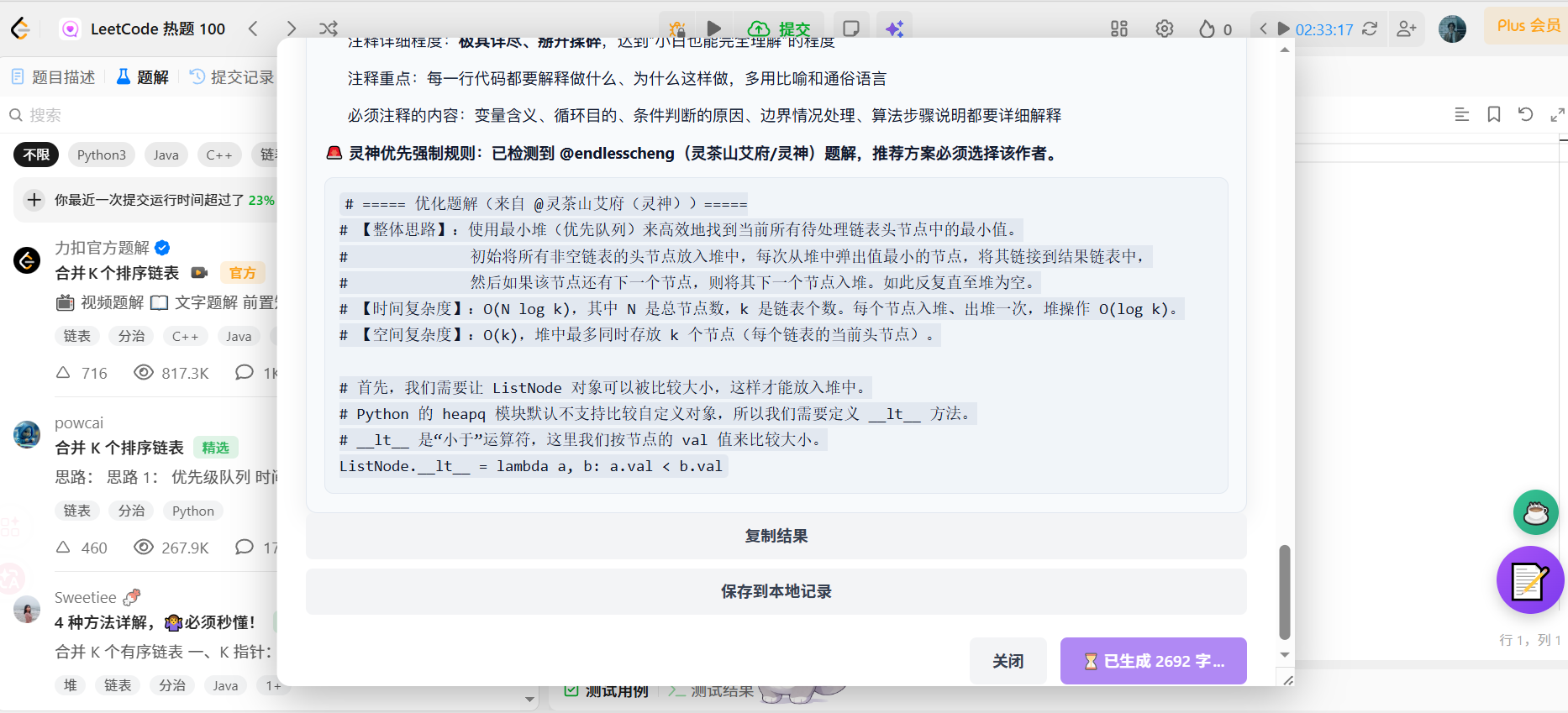Open Sweetiee's 4 种方法详解 solution
This screenshot has width=1568, height=713.
[x=155, y=622]
